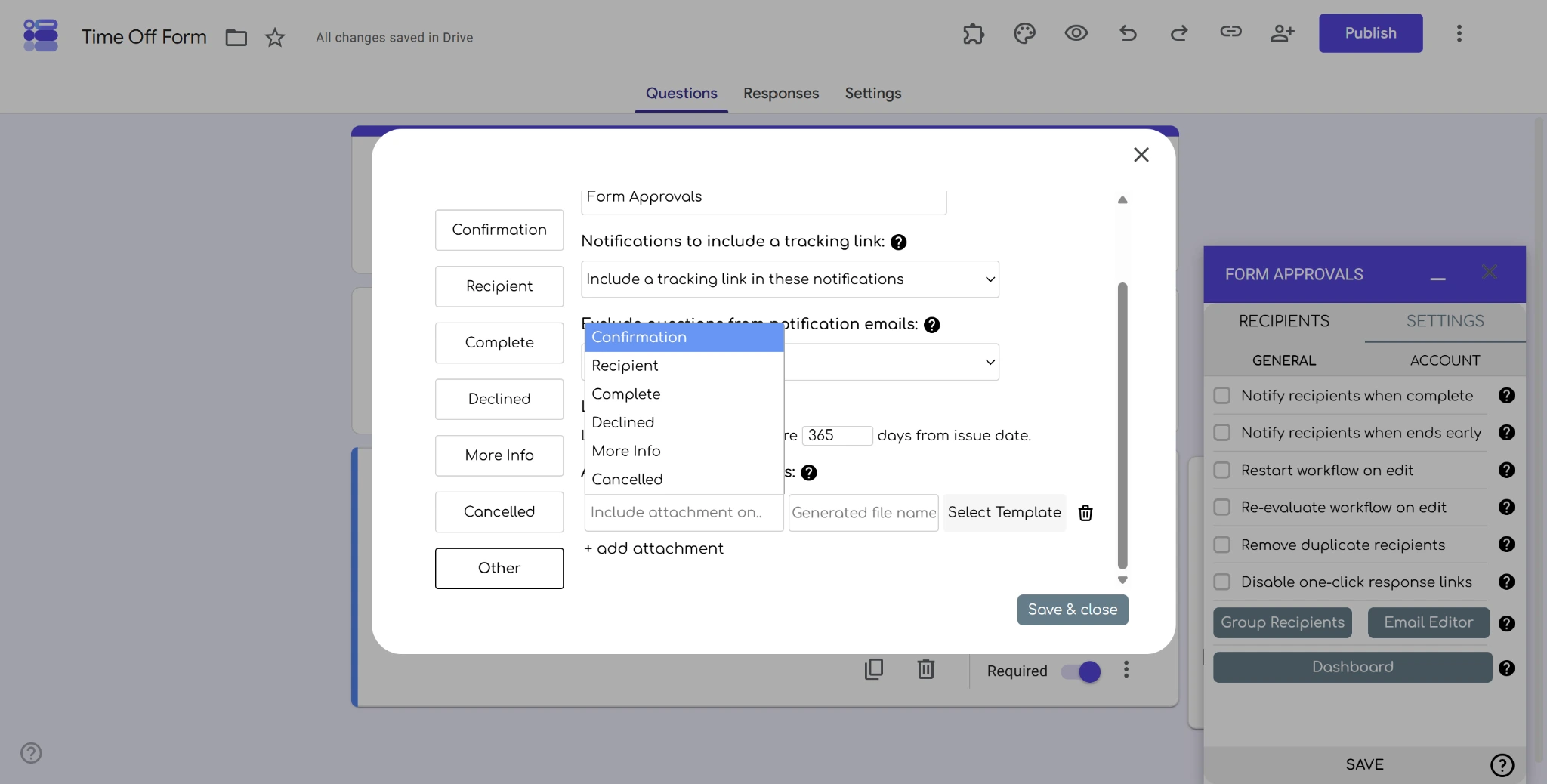This screenshot has width=1547, height=784.
Task: Help icon beside Email Editor button
Action: [1506, 623]
